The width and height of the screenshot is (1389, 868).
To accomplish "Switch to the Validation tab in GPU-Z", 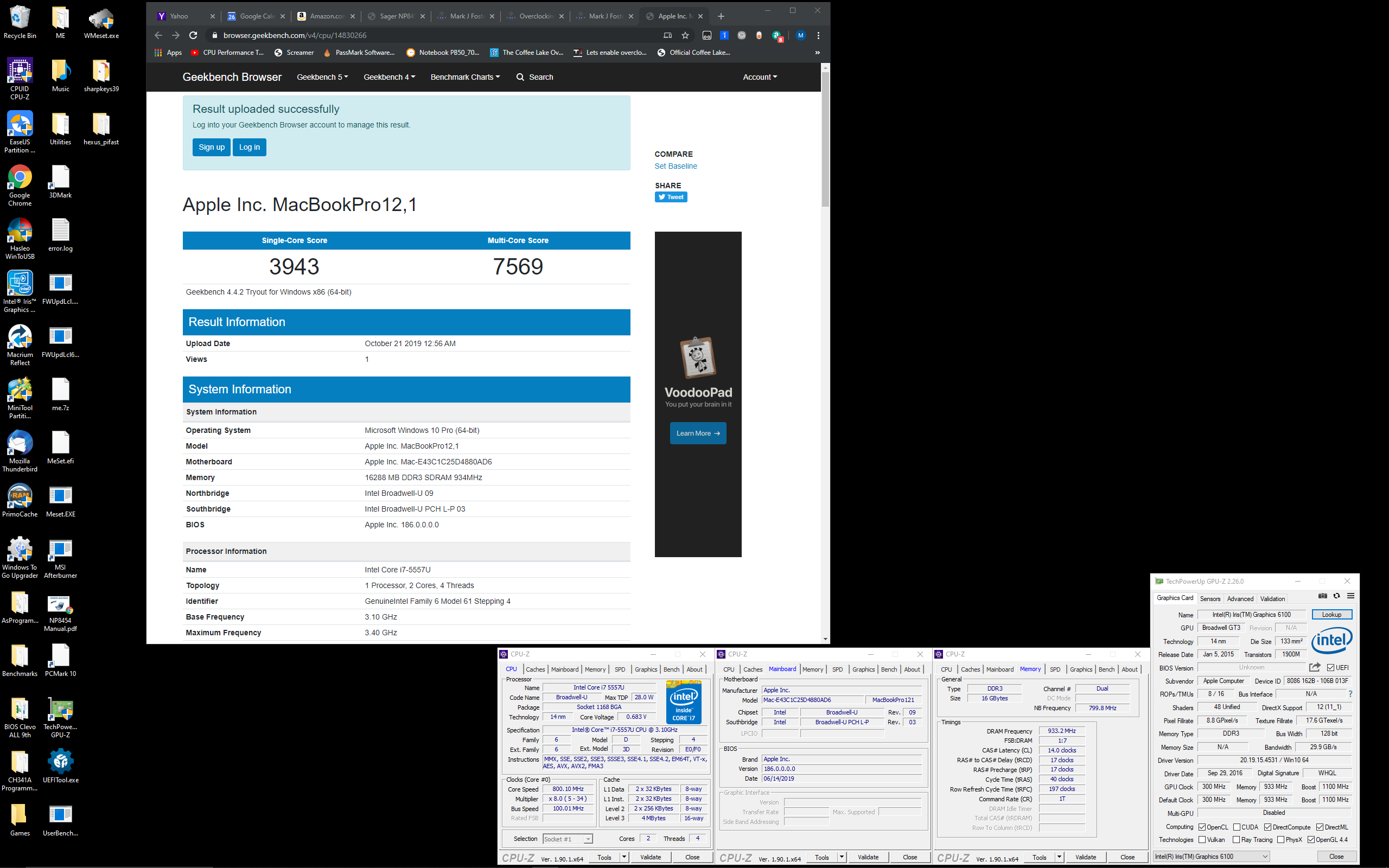I will pos(1272,598).
